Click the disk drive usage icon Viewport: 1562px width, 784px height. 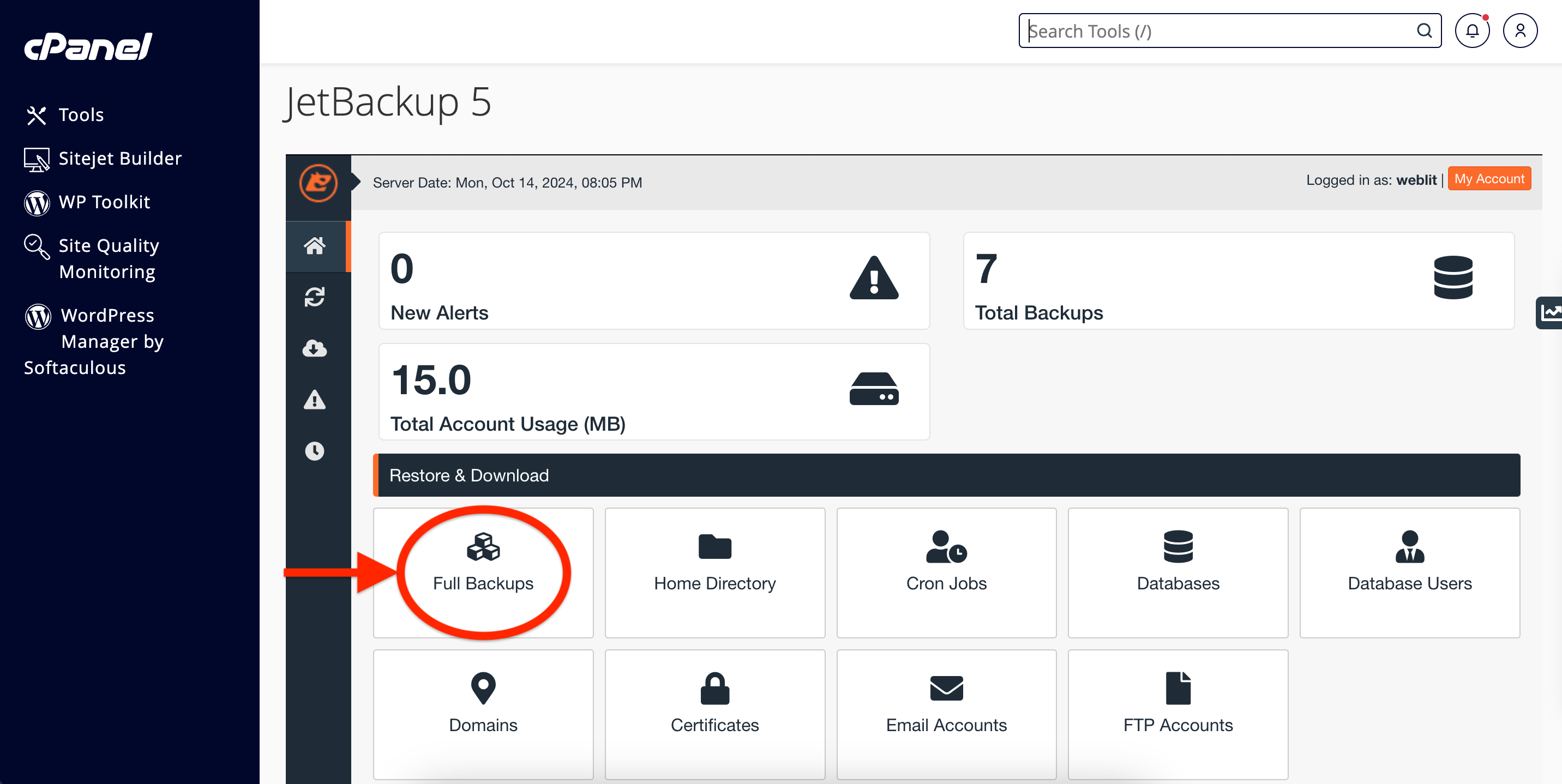pos(874,389)
